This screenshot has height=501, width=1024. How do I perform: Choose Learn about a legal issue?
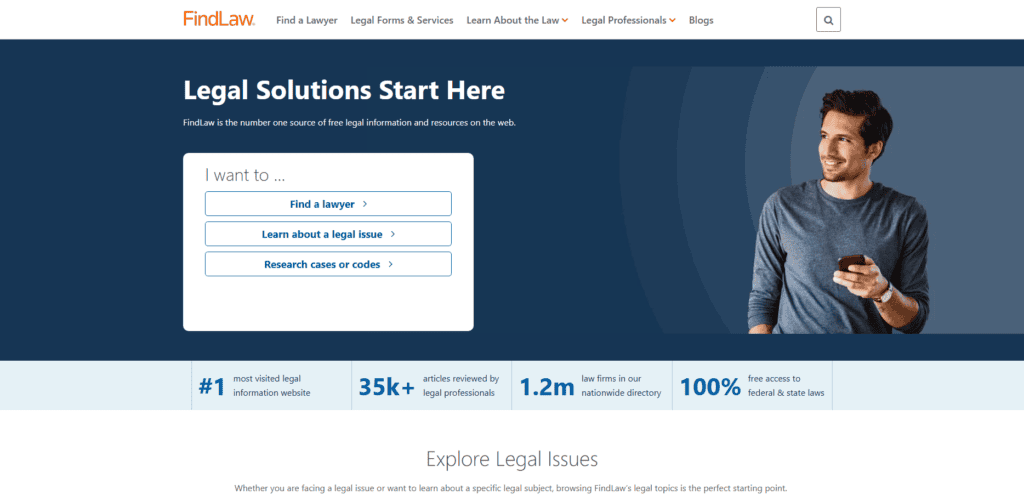coord(328,234)
